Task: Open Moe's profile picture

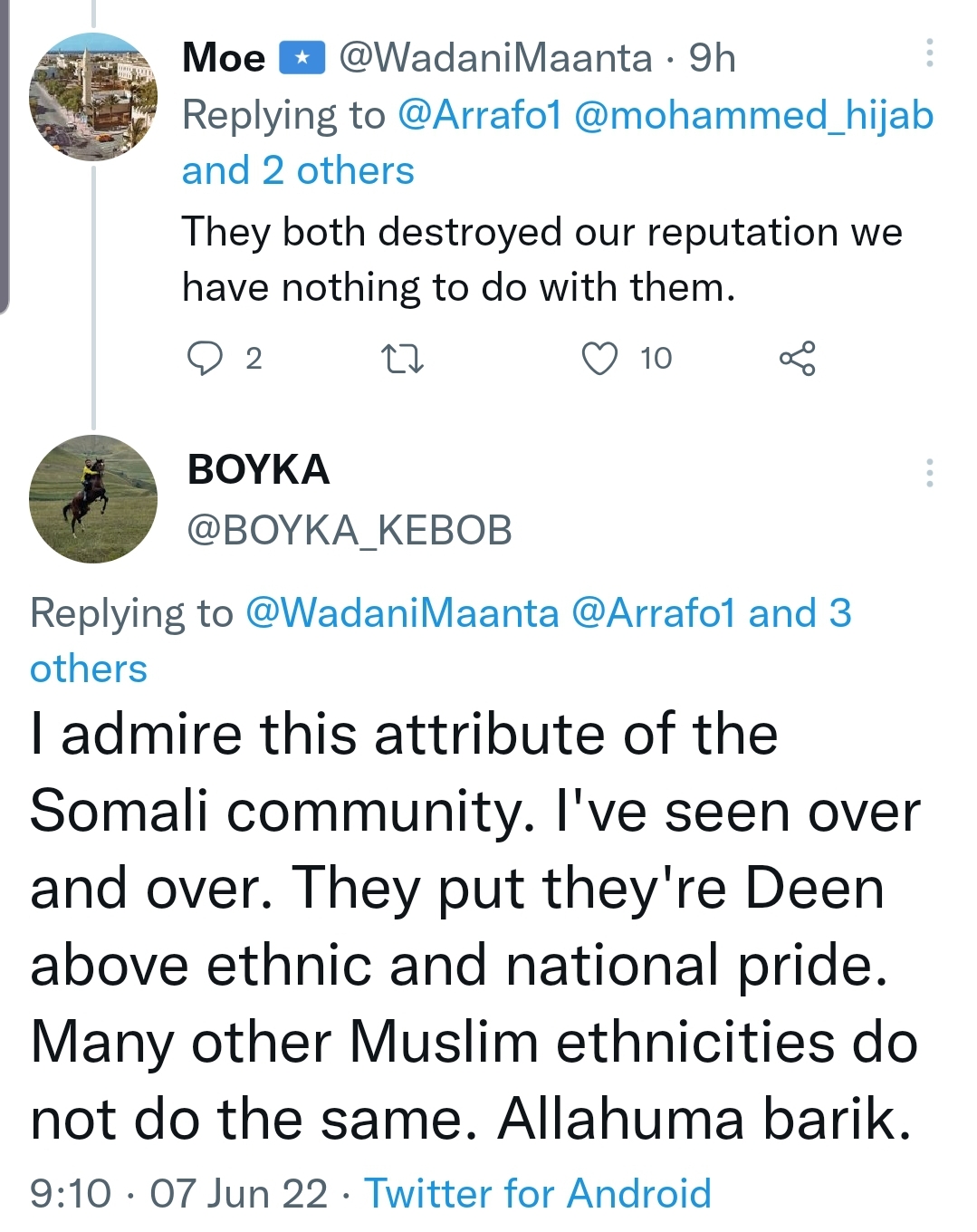Action: click(x=93, y=97)
